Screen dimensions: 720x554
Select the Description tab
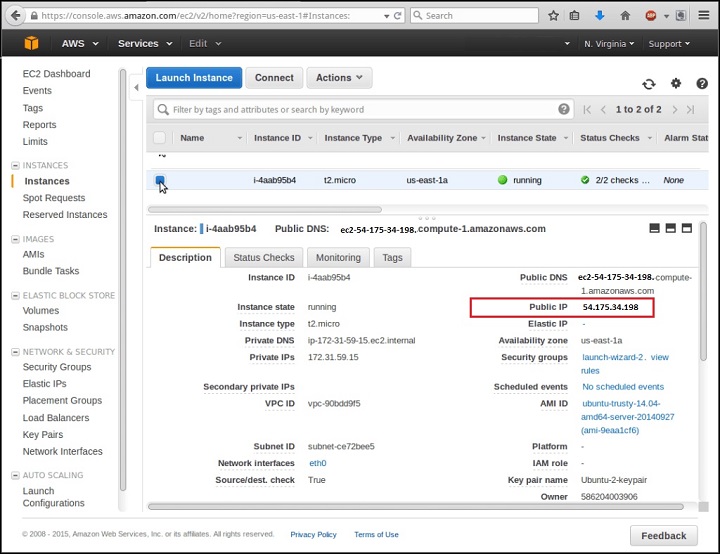click(185, 258)
